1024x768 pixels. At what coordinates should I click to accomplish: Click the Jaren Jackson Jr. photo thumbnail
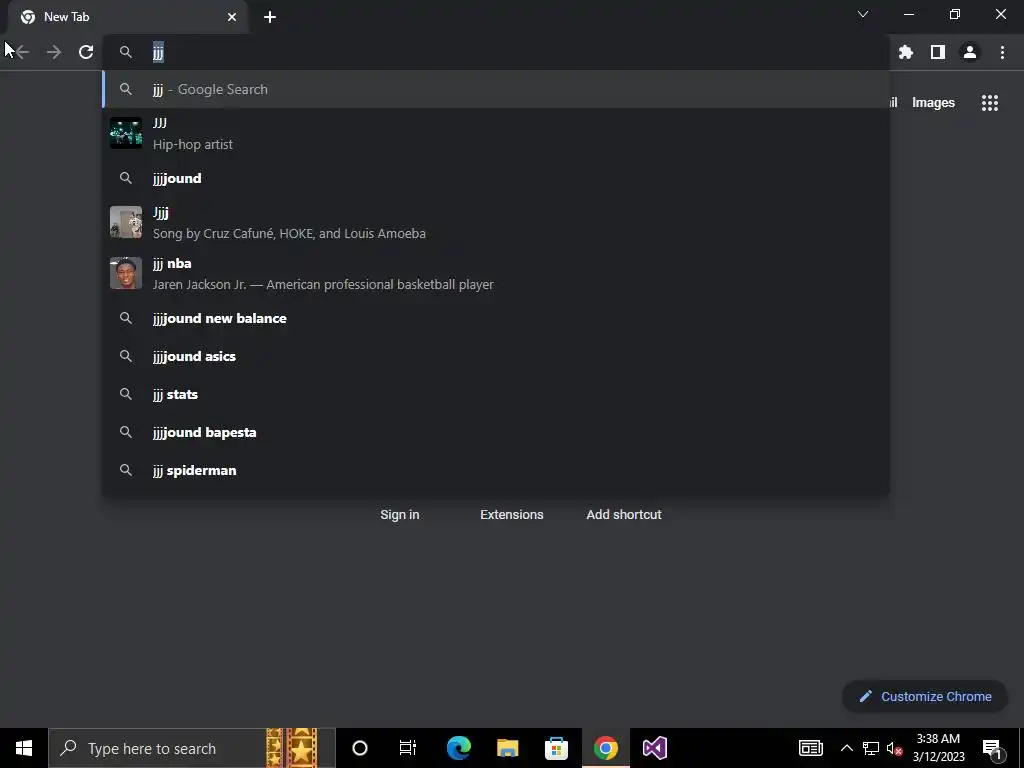126,274
